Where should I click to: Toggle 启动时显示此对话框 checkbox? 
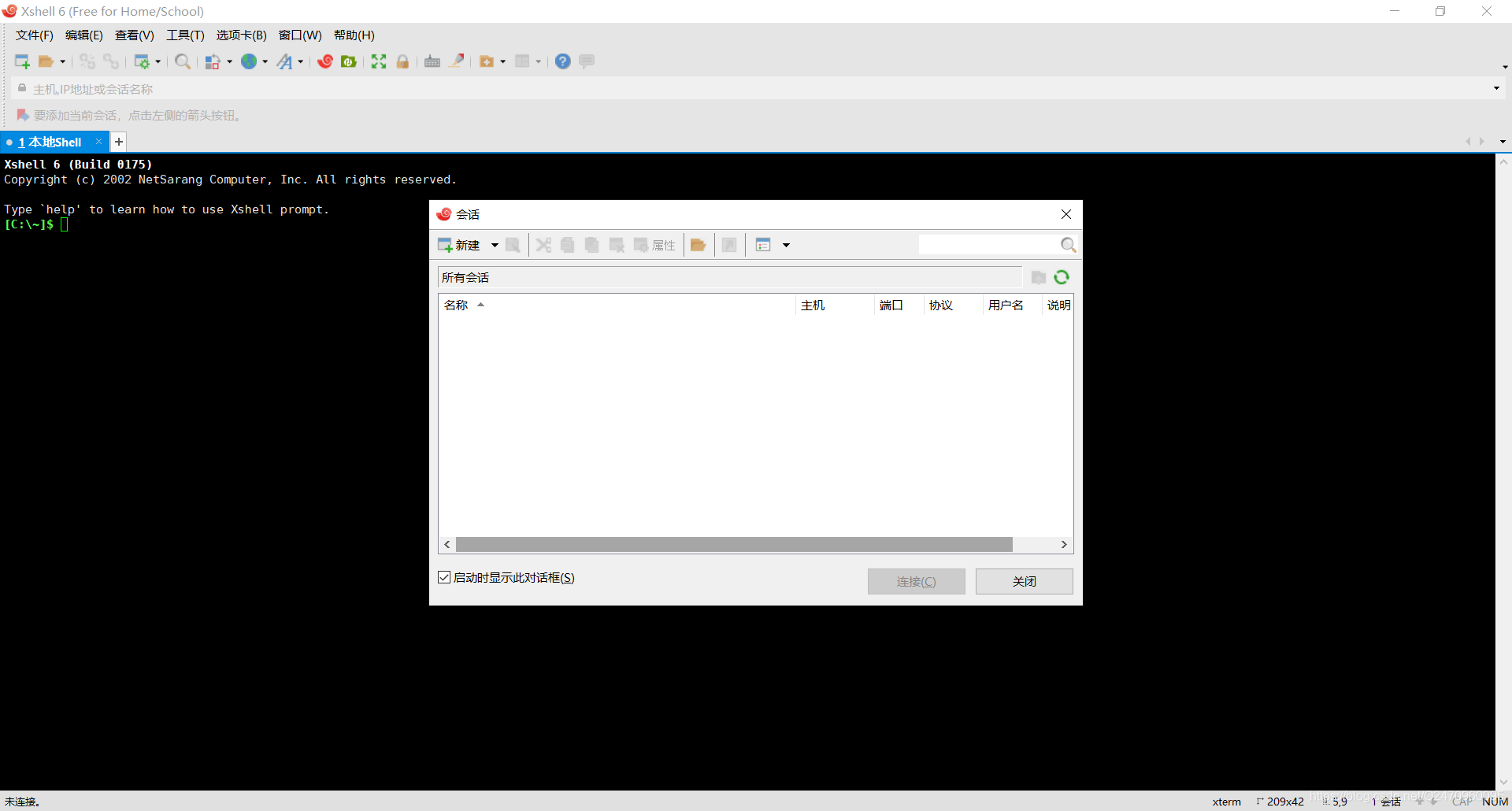tap(444, 577)
